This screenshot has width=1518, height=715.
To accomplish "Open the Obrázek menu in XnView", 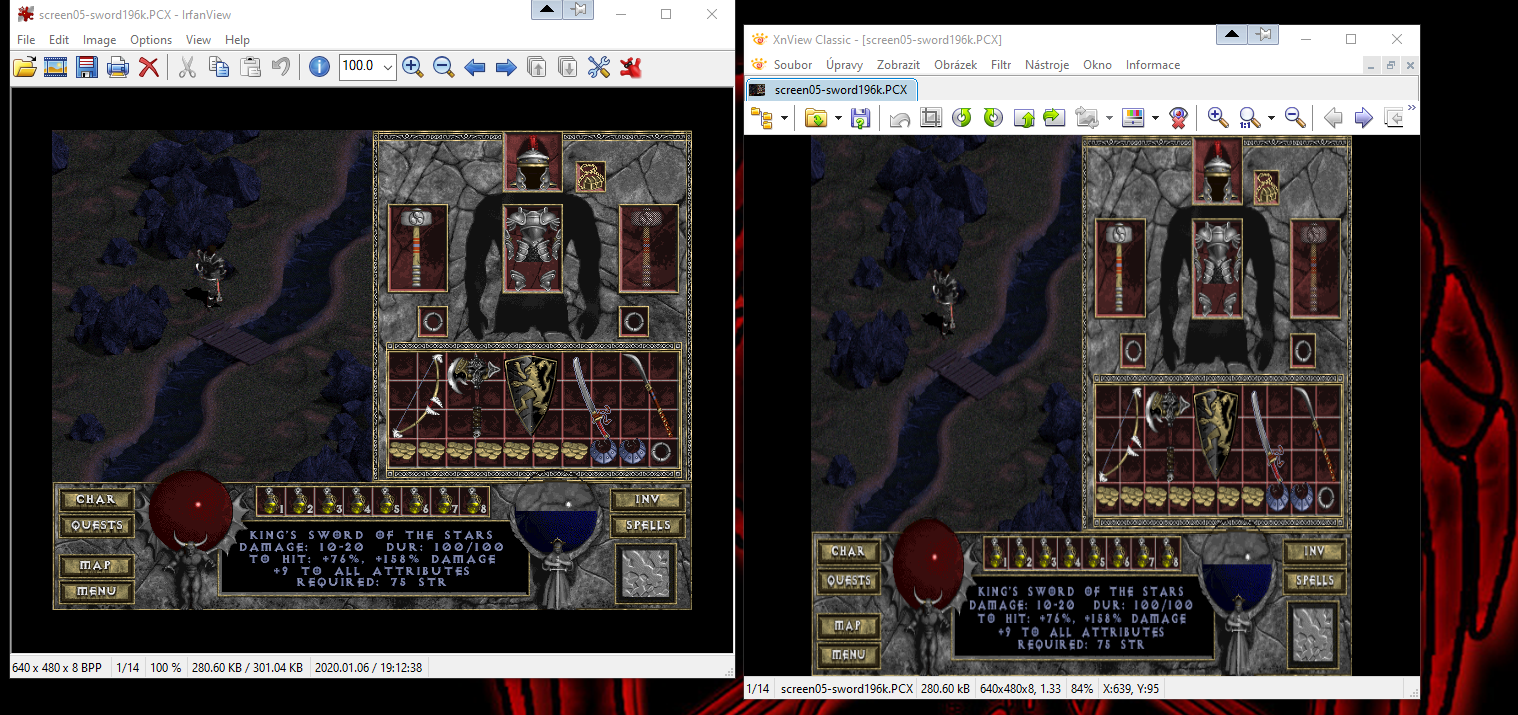I will click(955, 65).
